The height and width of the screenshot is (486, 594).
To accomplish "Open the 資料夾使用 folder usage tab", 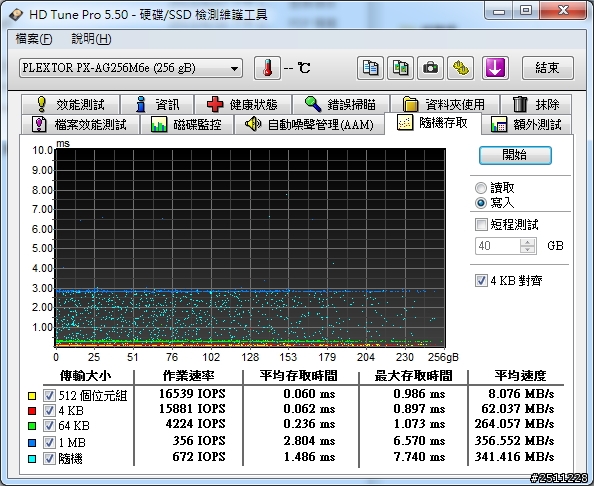I will coord(445,105).
